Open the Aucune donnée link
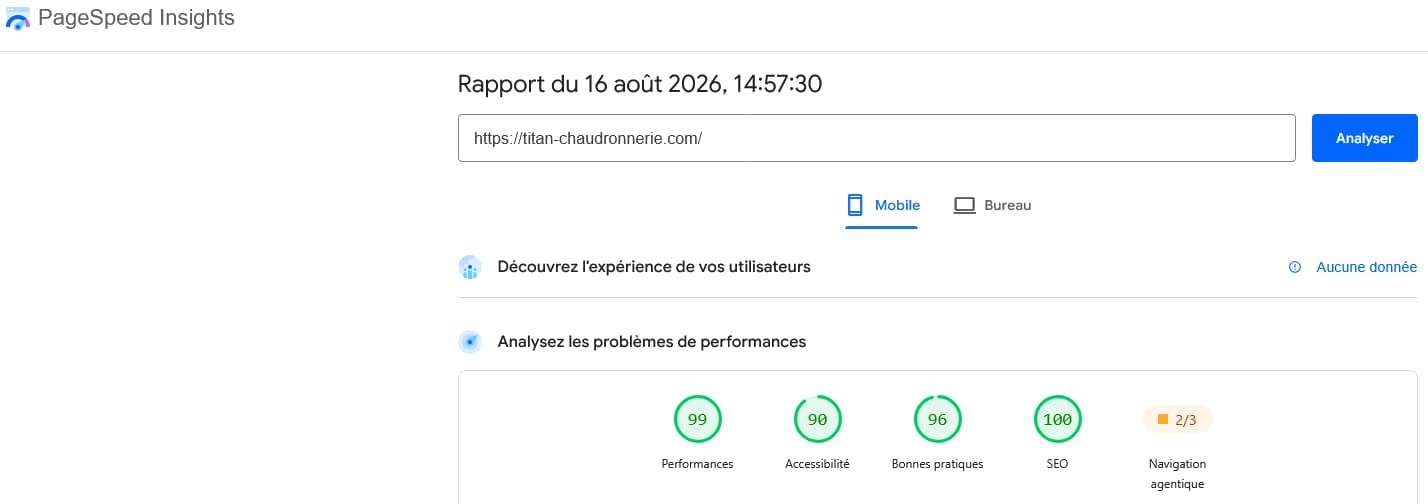 click(1366, 267)
